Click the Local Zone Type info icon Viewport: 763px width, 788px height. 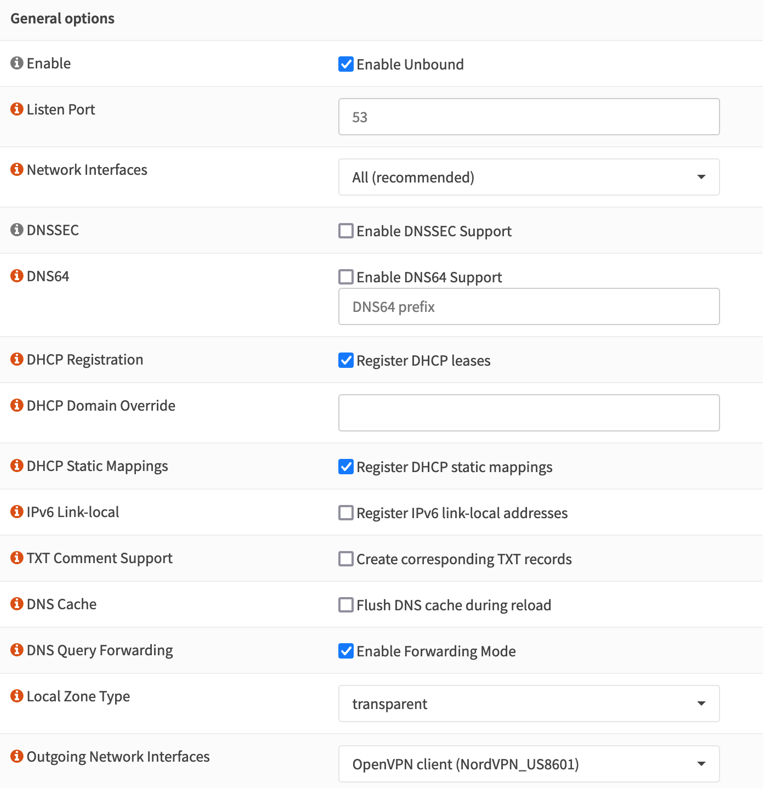[x=17, y=696]
